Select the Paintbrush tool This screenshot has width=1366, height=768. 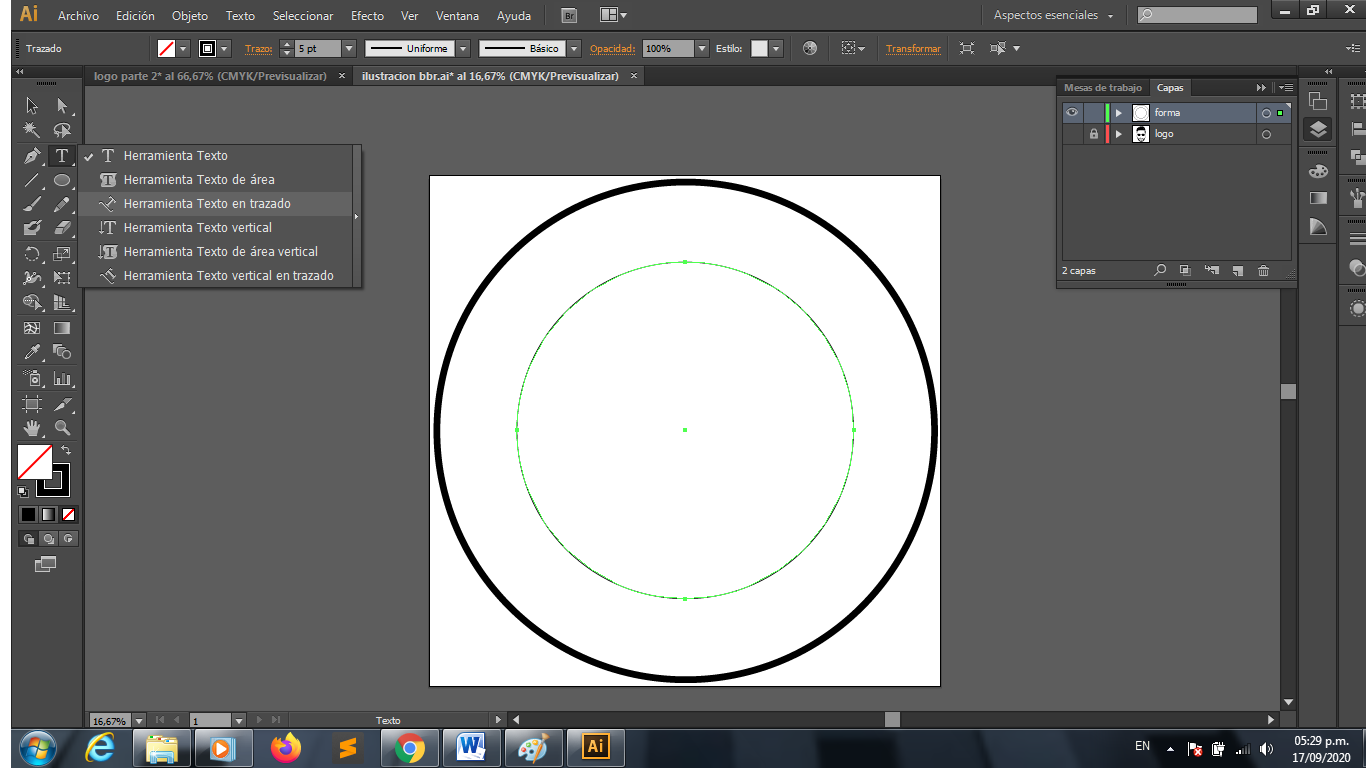click(32, 204)
